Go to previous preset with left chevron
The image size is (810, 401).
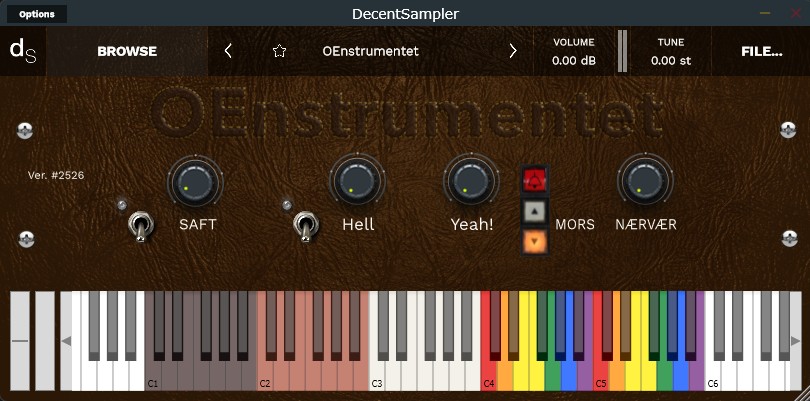(228, 51)
